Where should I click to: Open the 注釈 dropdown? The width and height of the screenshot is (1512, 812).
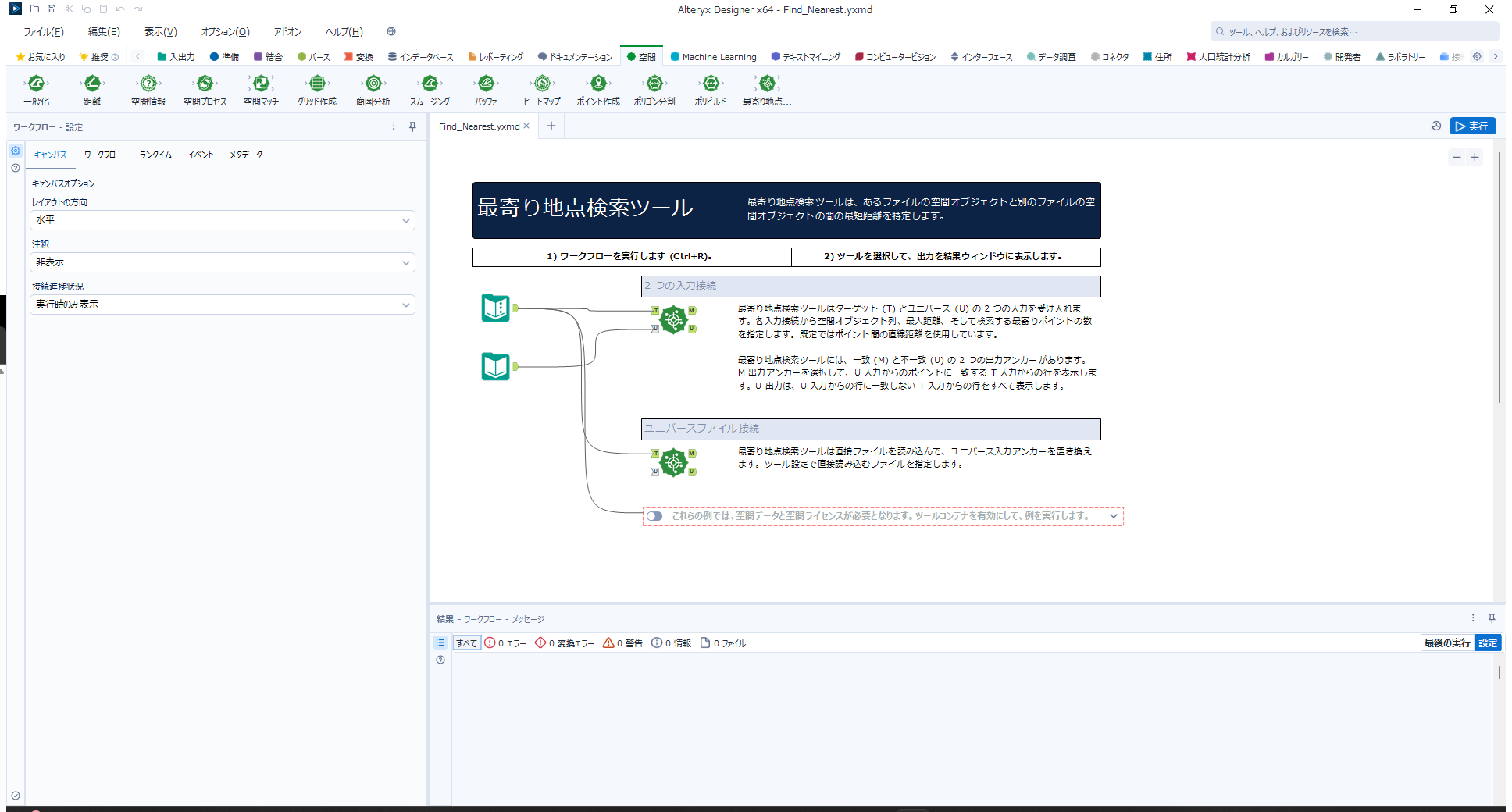tap(223, 262)
